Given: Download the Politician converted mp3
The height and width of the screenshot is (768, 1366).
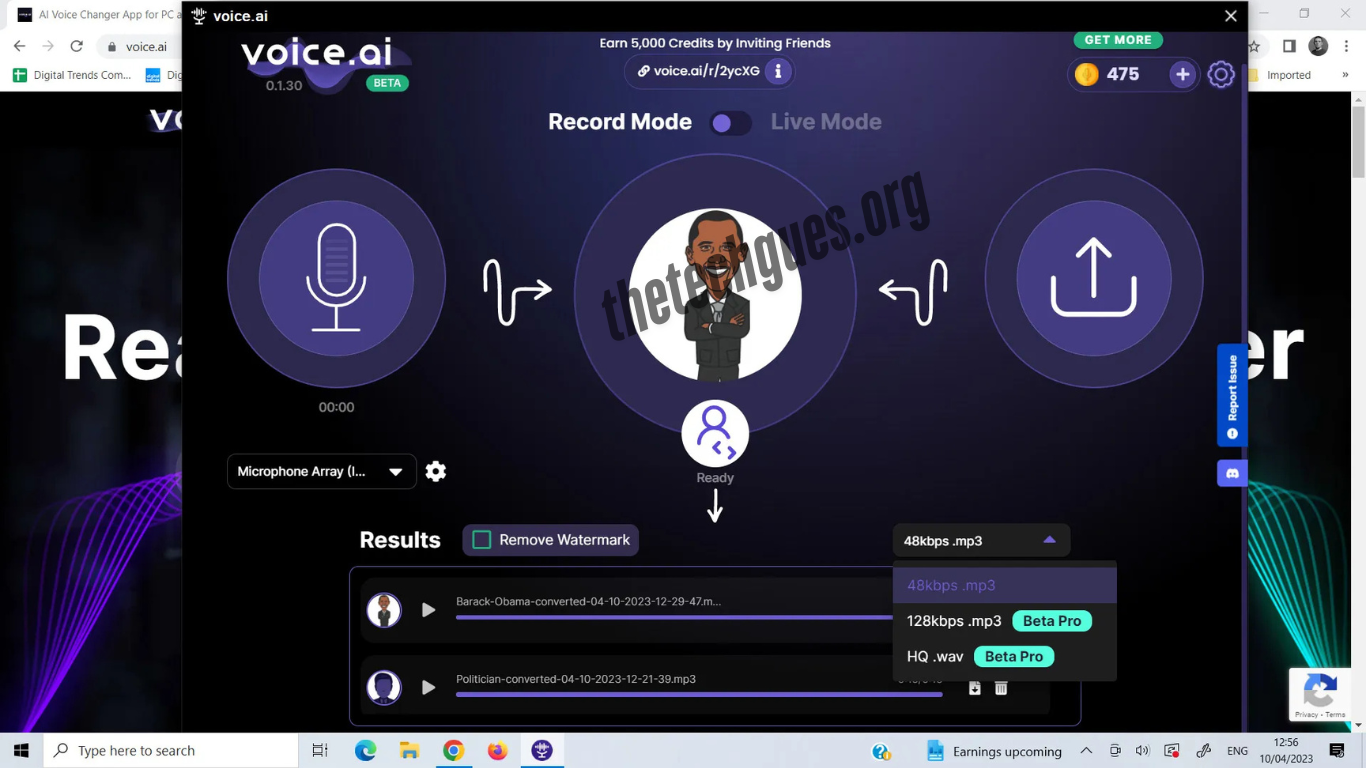Looking at the screenshot, I should 975,688.
